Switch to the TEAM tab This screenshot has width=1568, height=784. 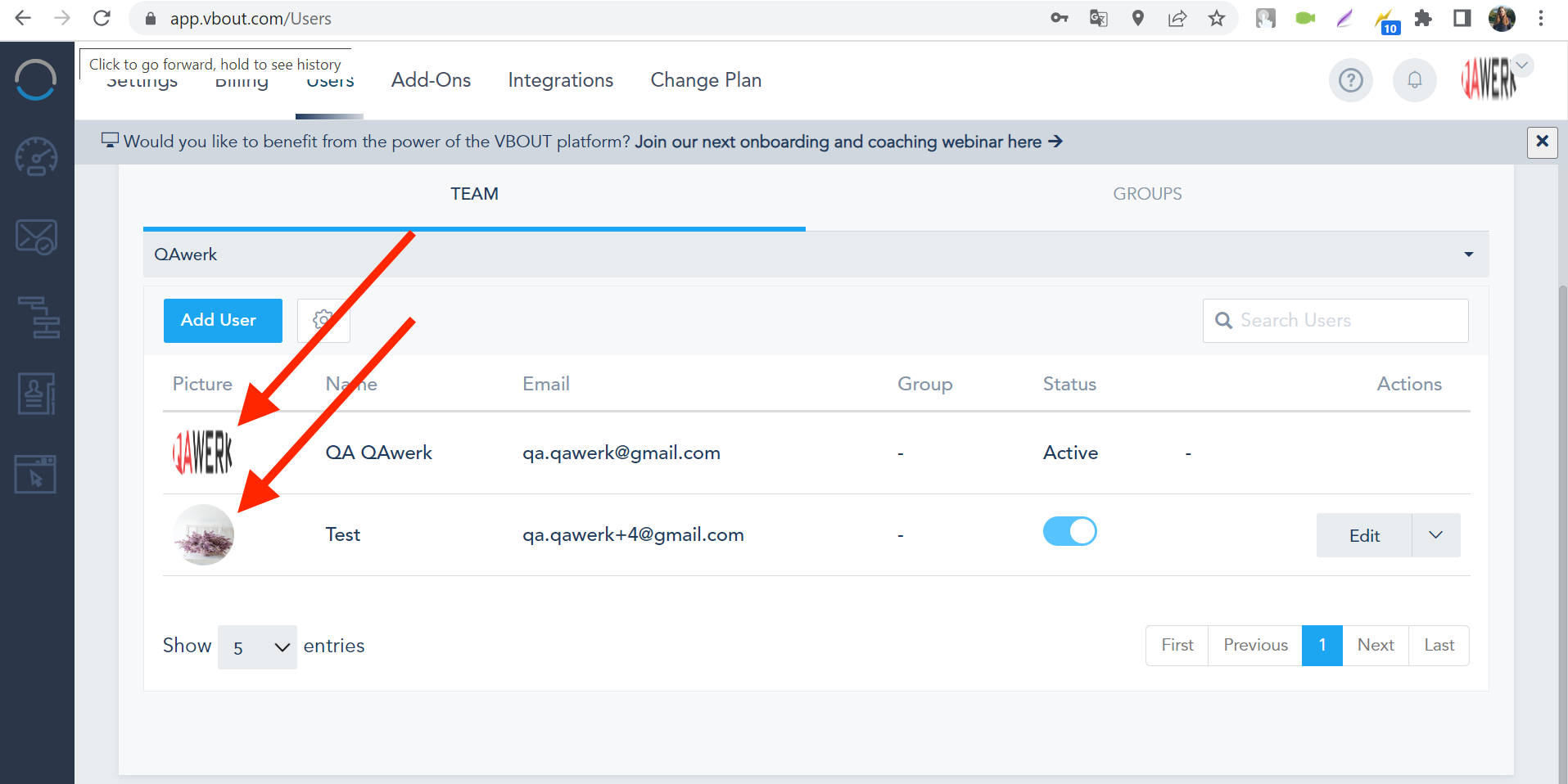pyautogui.click(x=474, y=194)
